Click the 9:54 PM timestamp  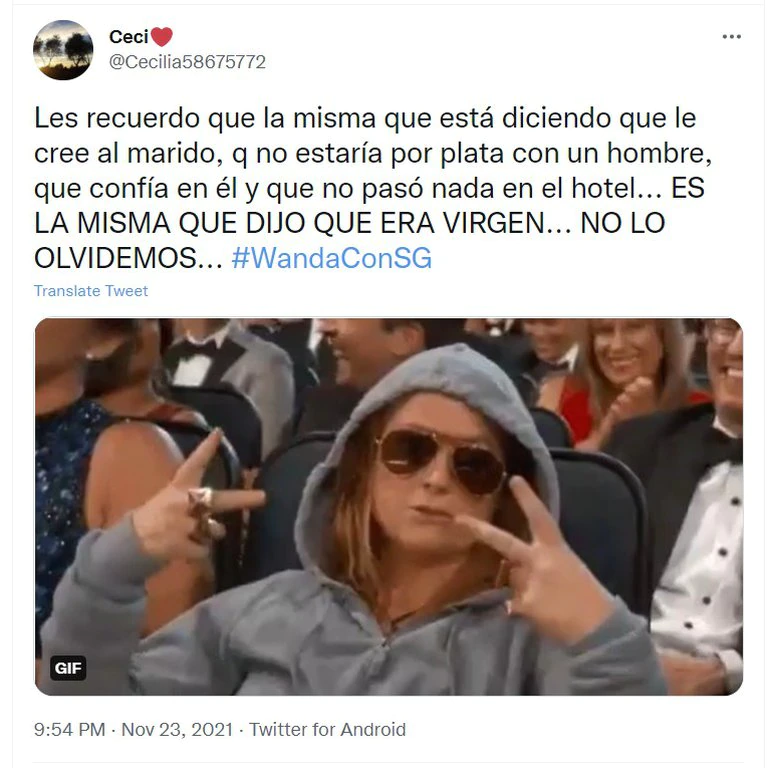click(x=70, y=729)
